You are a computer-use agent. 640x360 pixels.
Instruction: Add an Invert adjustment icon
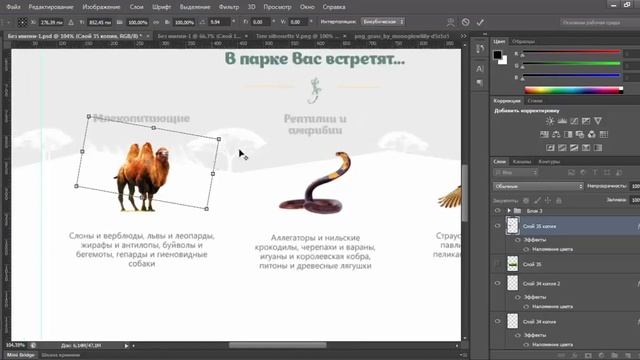[550, 148]
